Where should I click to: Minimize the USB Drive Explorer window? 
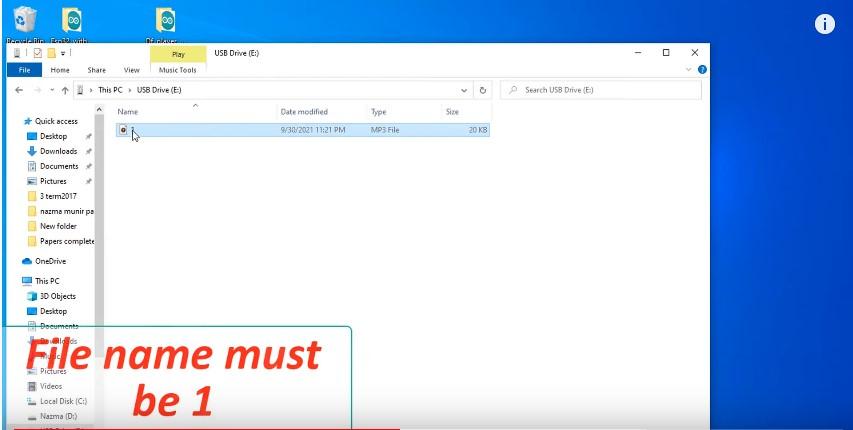point(638,53)
